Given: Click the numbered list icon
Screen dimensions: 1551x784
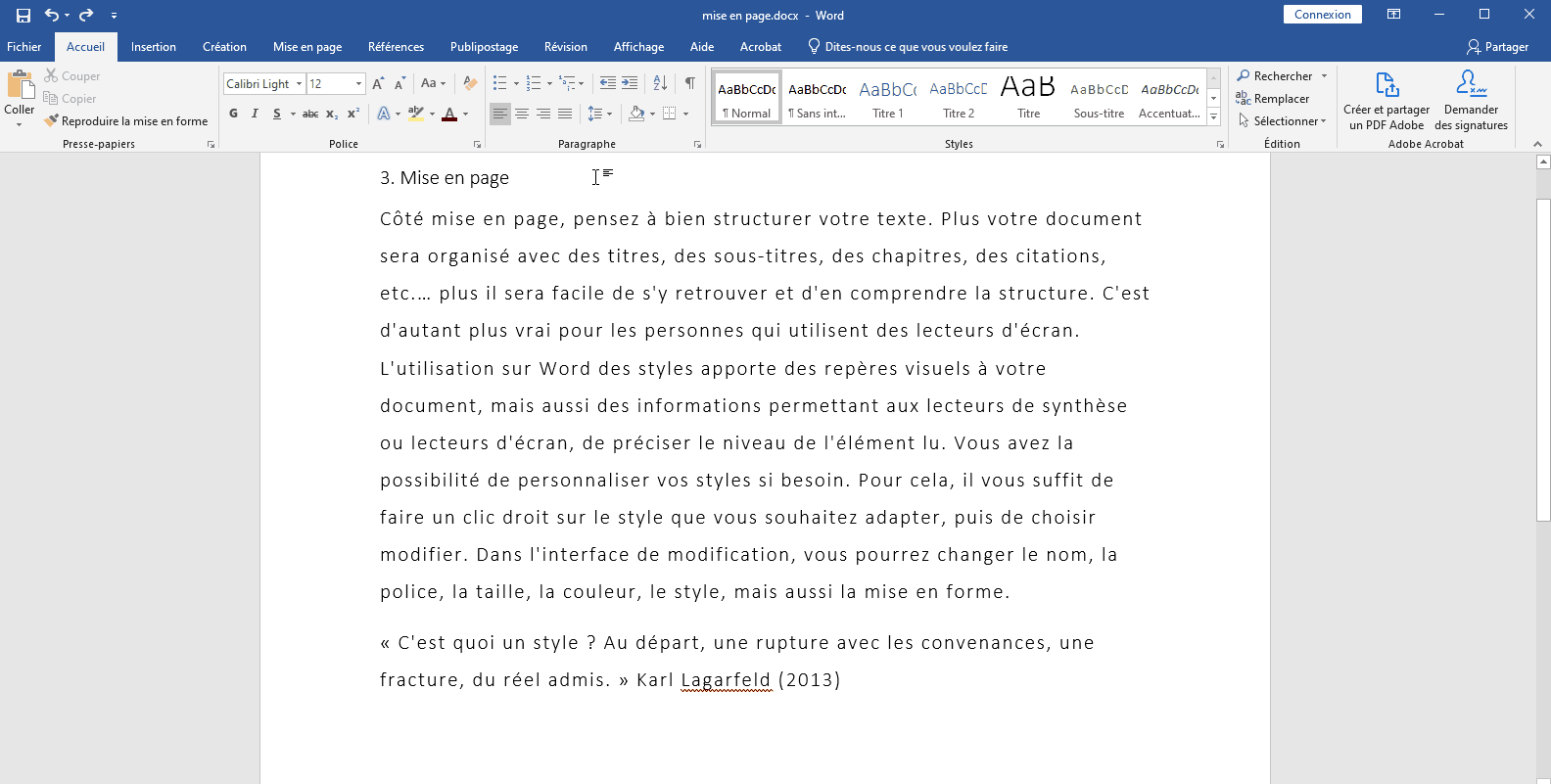Looking at the screenshot, I should click(x=534, y=83).
